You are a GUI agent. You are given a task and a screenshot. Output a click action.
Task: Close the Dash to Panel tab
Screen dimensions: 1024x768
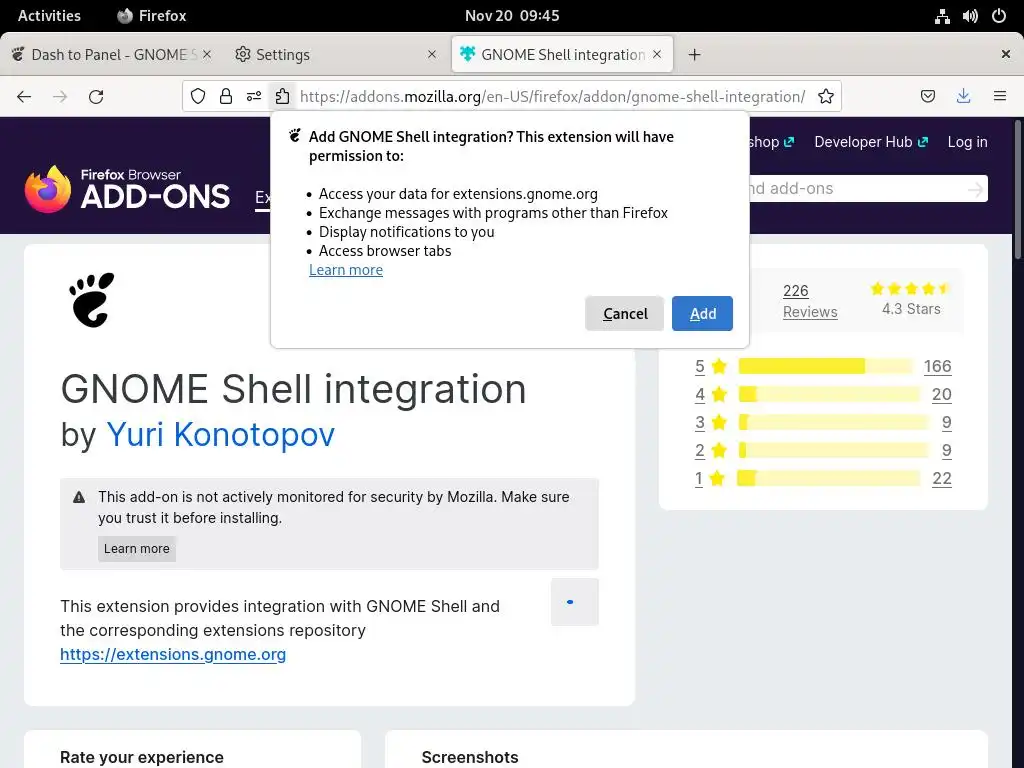click(x=206, y=54)
